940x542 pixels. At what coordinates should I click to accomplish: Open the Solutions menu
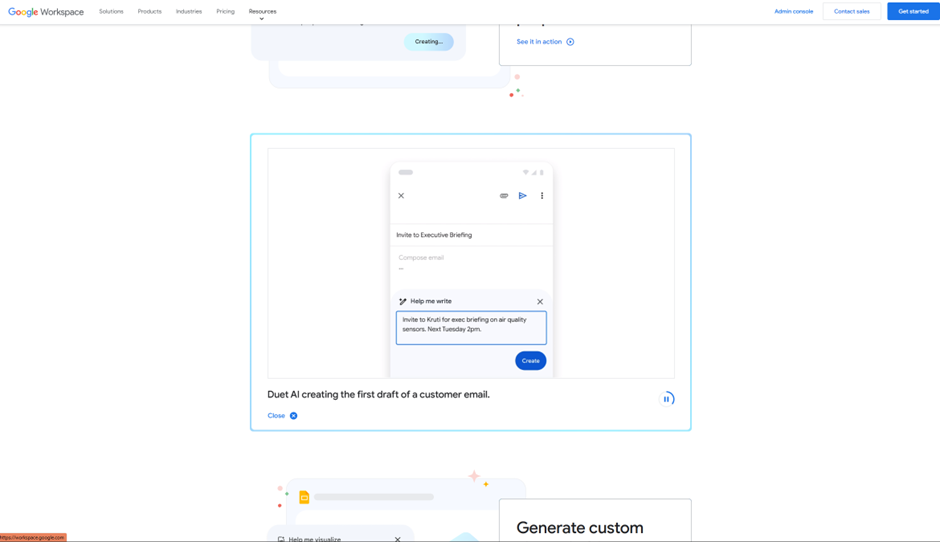tap(111, 11)
